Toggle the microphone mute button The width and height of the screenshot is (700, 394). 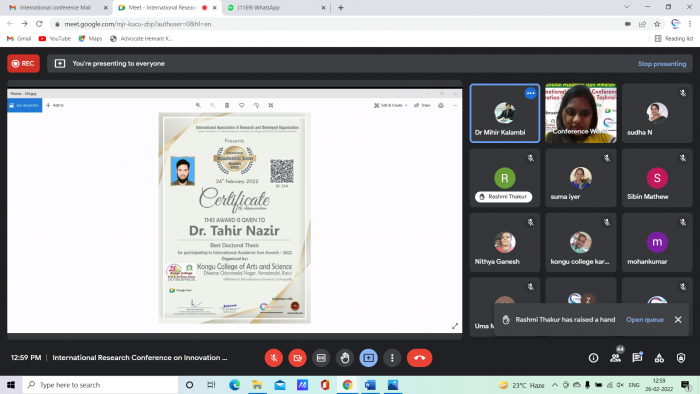point(274,358)
